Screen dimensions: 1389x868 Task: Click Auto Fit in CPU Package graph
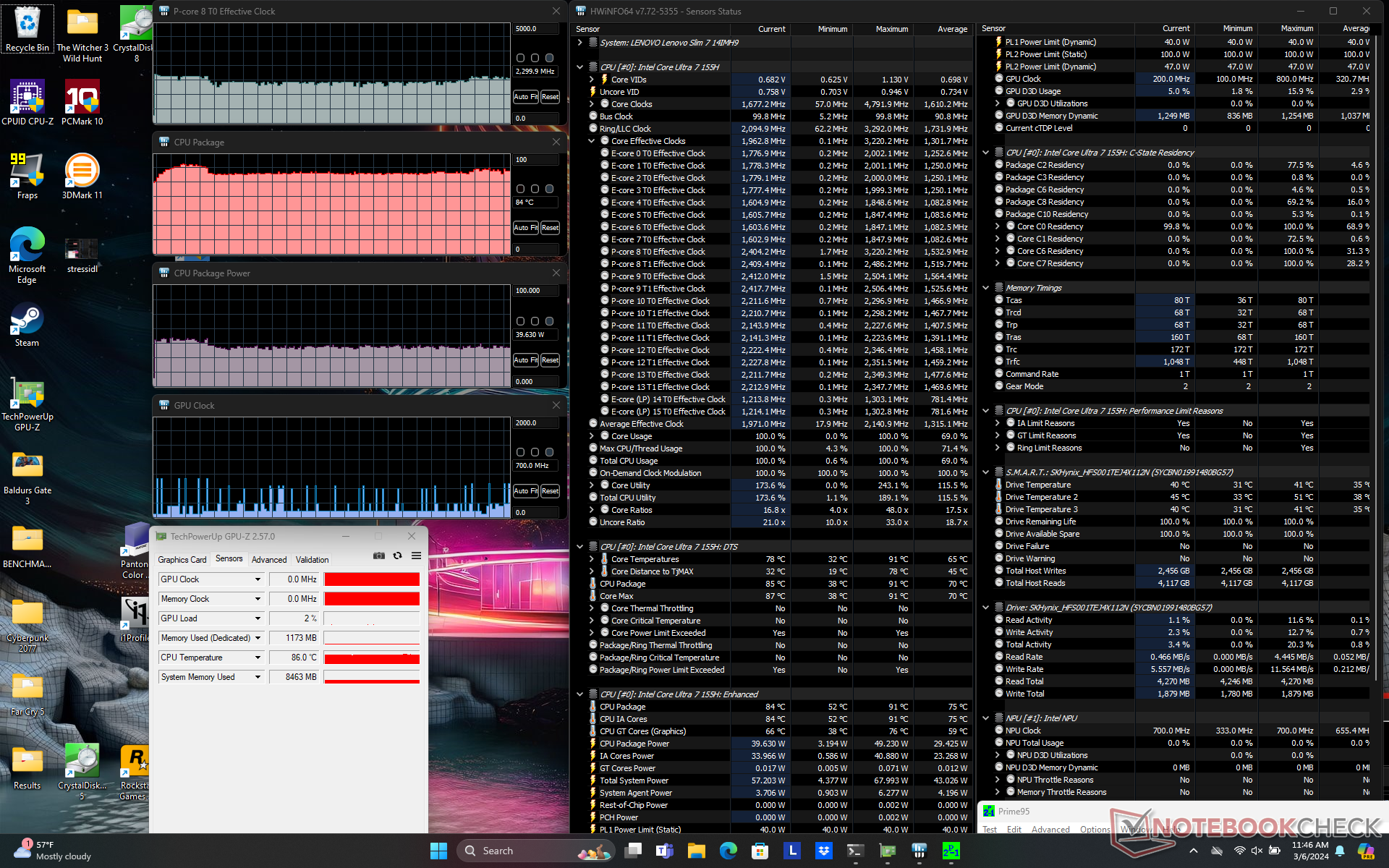[525, 227]
